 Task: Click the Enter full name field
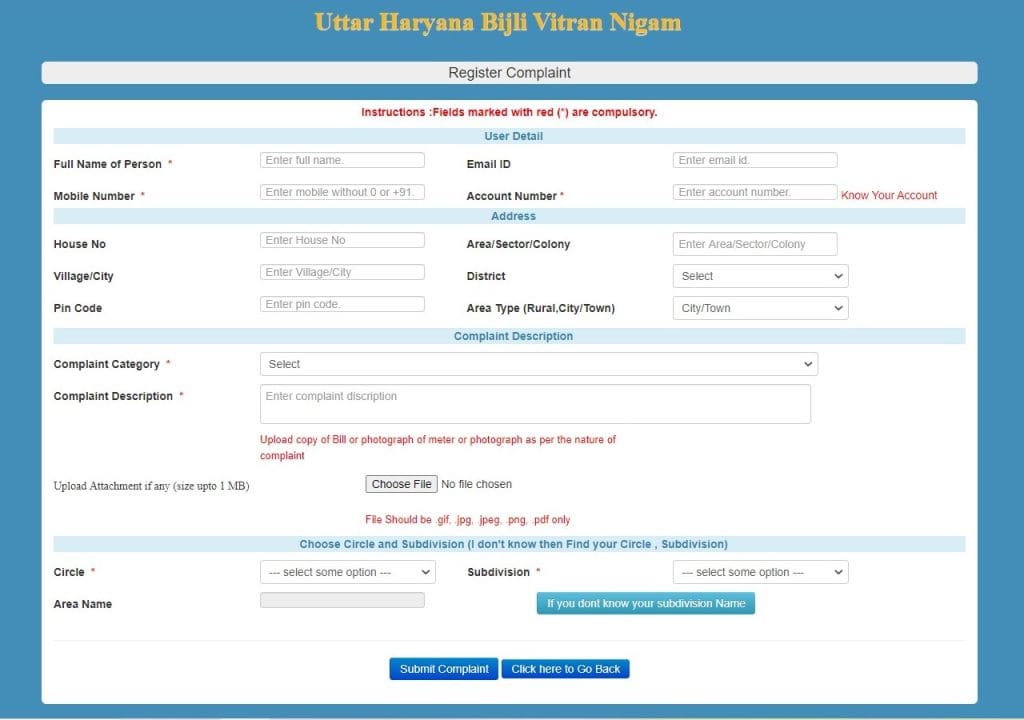342,159
